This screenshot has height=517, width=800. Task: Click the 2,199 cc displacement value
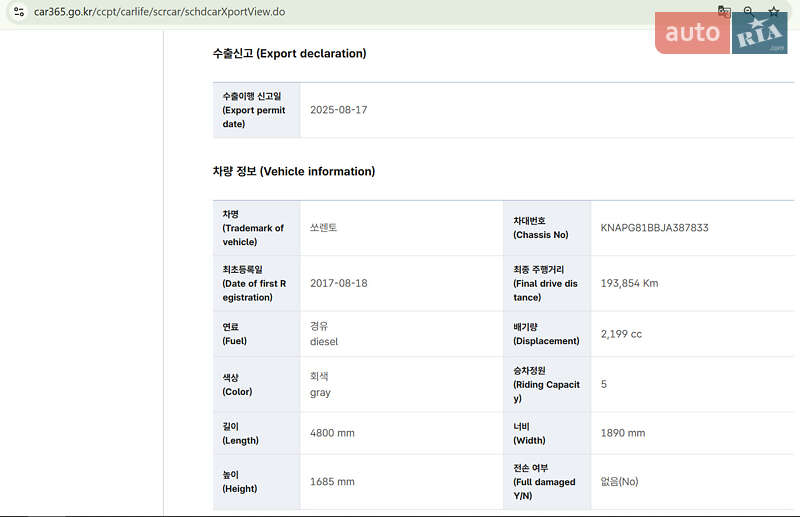[x=621, y=334]
